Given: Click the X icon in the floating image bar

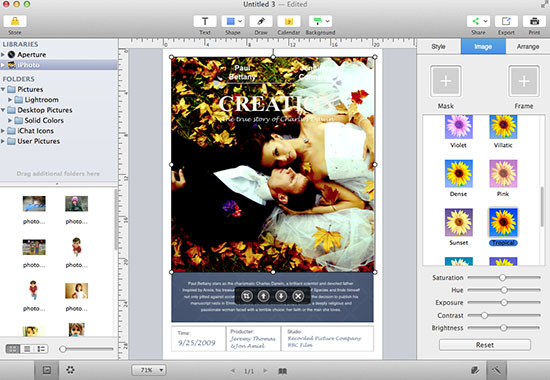Looking at the screenshot, I should coord(298,296).
